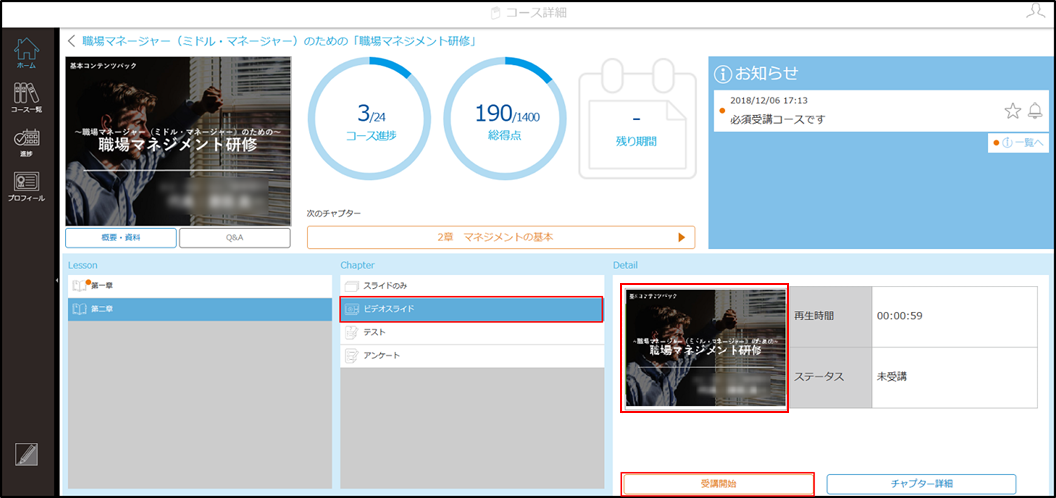Click the 未受講 status value
Image resolution: width=1056 pixels, height=498 pixels.
coord(892,377)
